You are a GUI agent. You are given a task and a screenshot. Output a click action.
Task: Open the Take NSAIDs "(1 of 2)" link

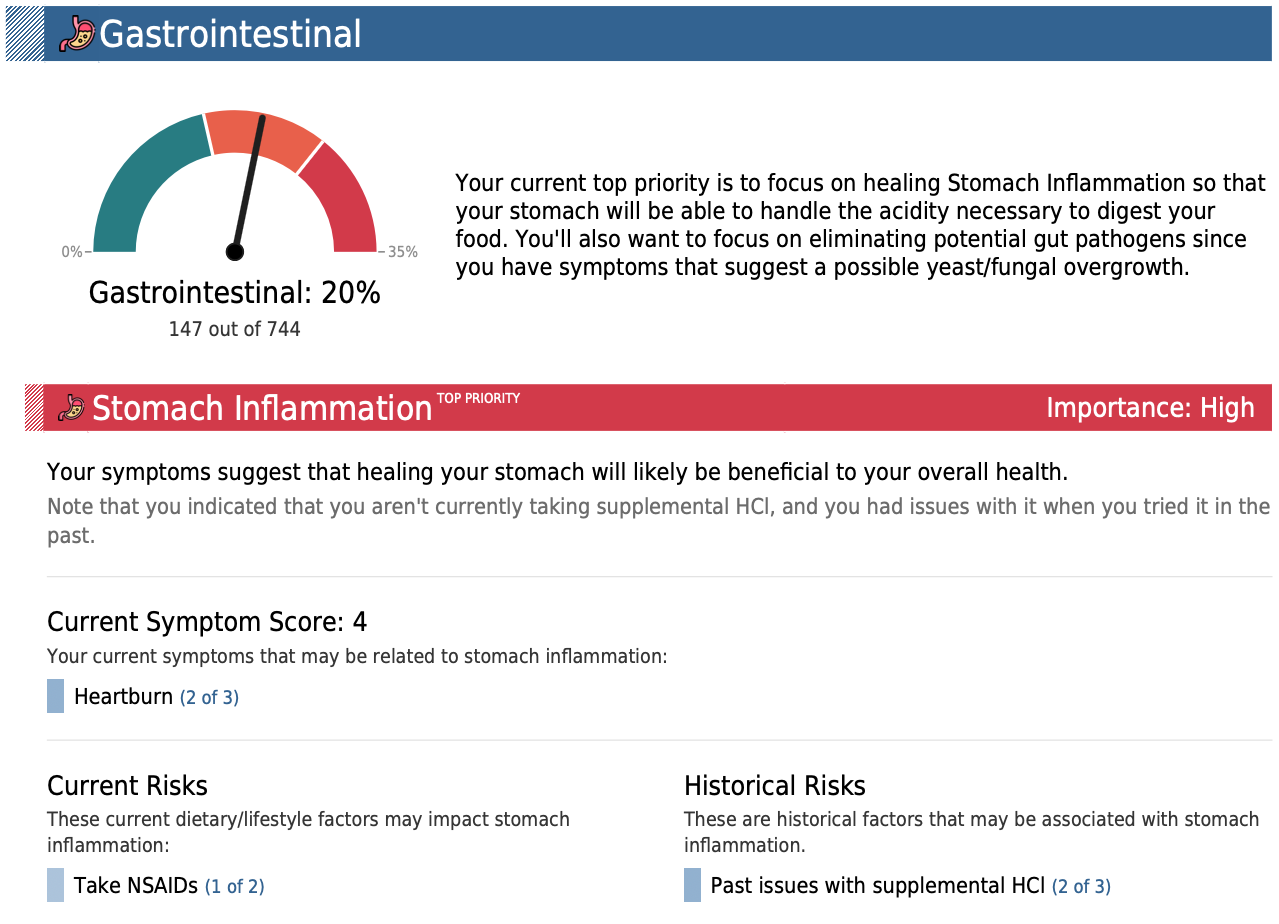[x=234, y=886]
